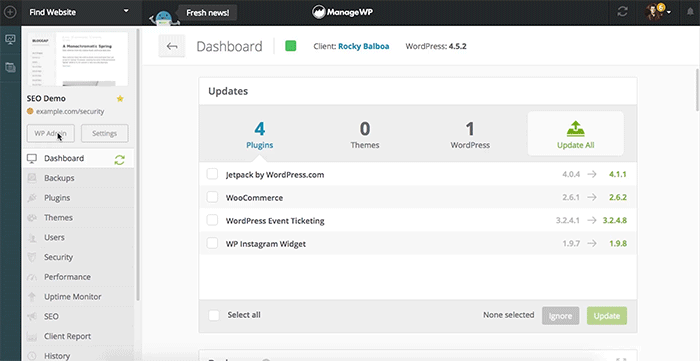Image resolution: width=700 pixels, height=361 pixels.
Task: Click the SEO megaphone sidebar icon
Action: tap(32, 316)
